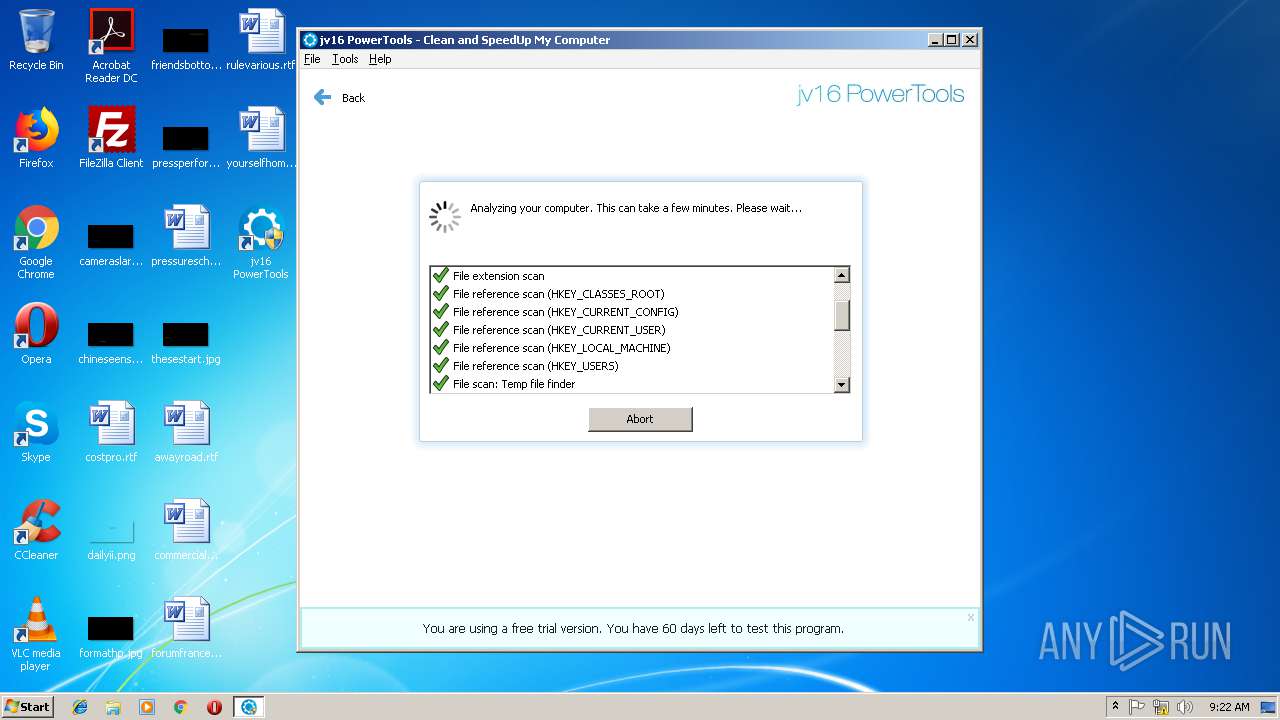Select commercial document desktop file
Viewport: 1280px width, 720px height.
click(186, 530)
